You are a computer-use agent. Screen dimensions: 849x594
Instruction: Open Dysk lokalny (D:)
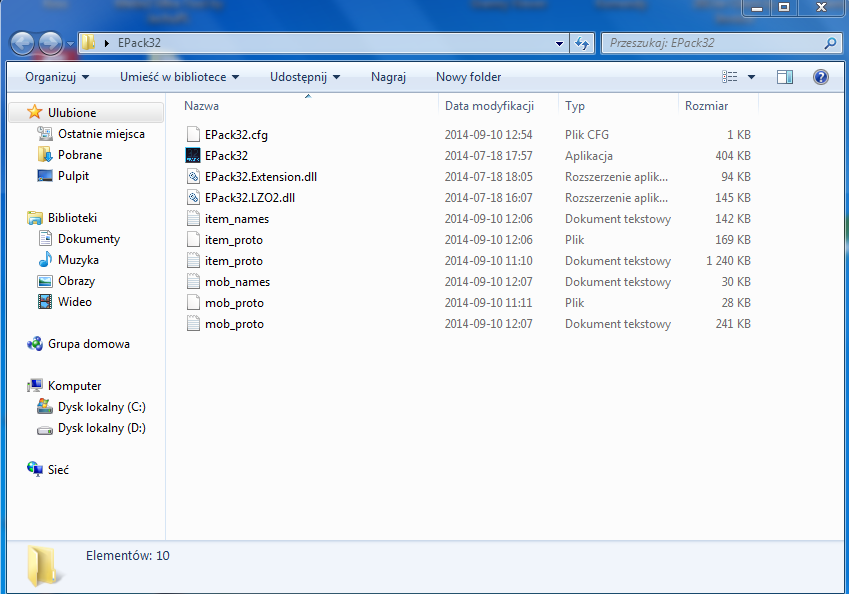coord(101,428)
